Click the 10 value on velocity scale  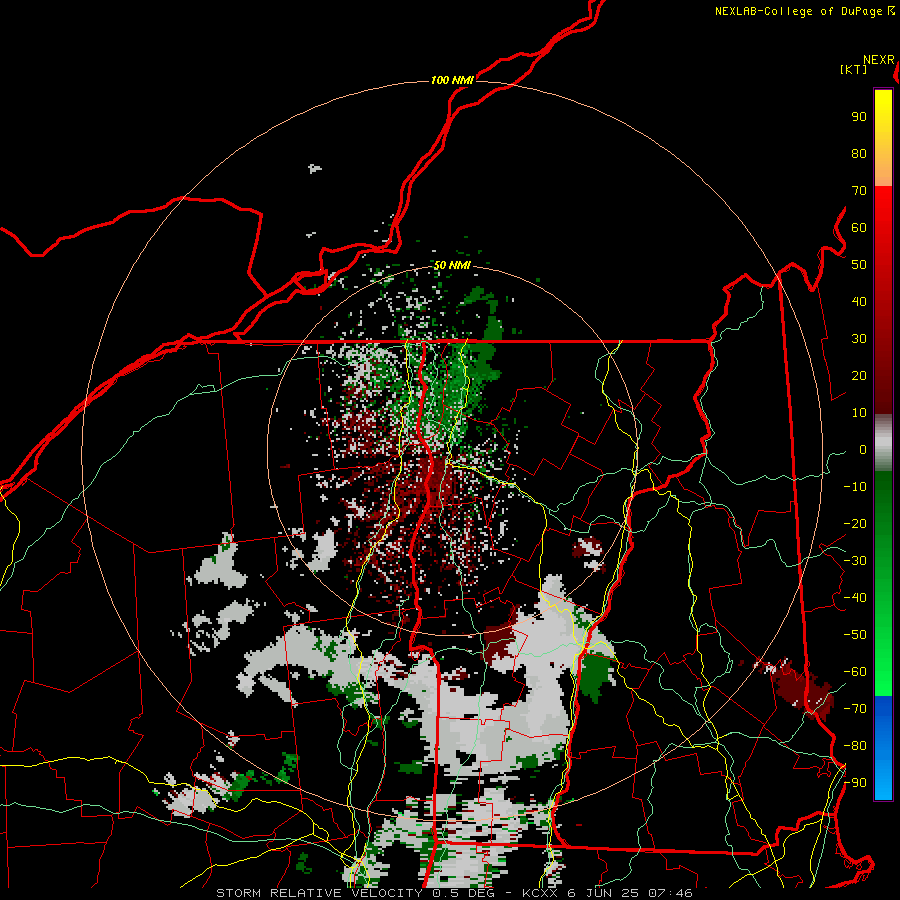tap(859, 413)
